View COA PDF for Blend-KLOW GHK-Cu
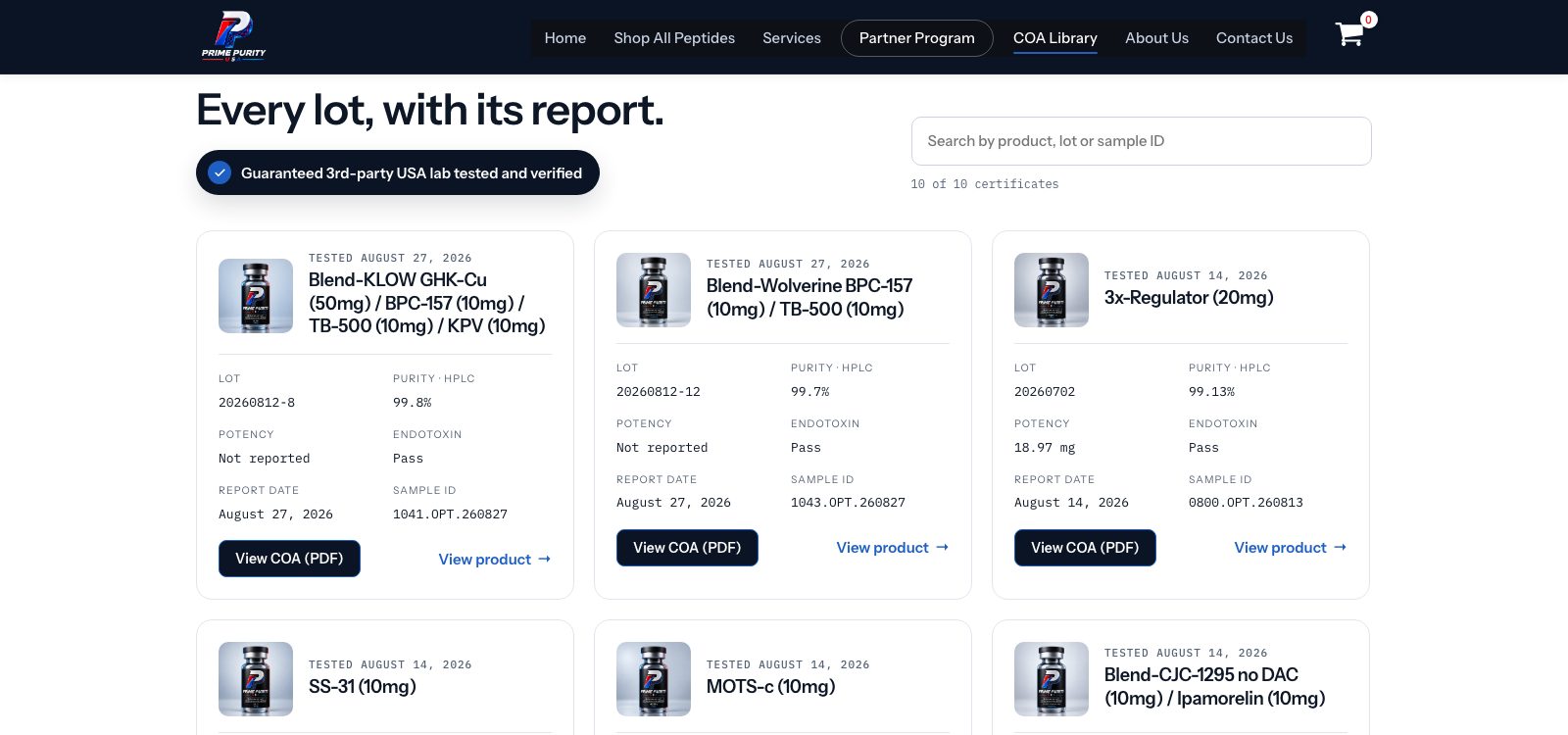Screen dimensions: 1568x735 (289, 559)
